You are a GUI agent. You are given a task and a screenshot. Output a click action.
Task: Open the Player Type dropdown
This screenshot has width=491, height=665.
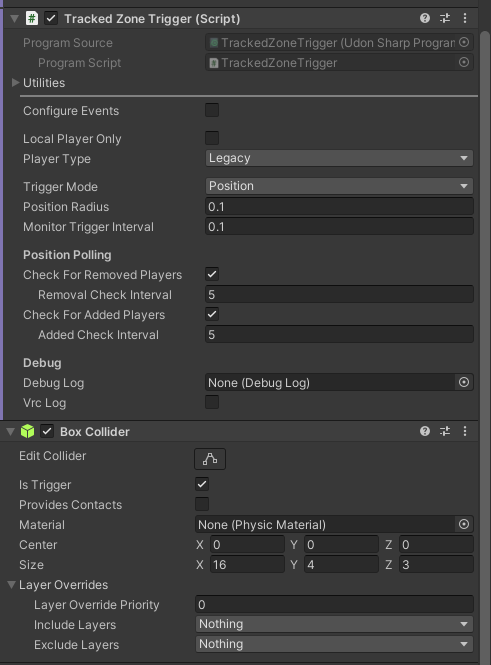[339, 158]
